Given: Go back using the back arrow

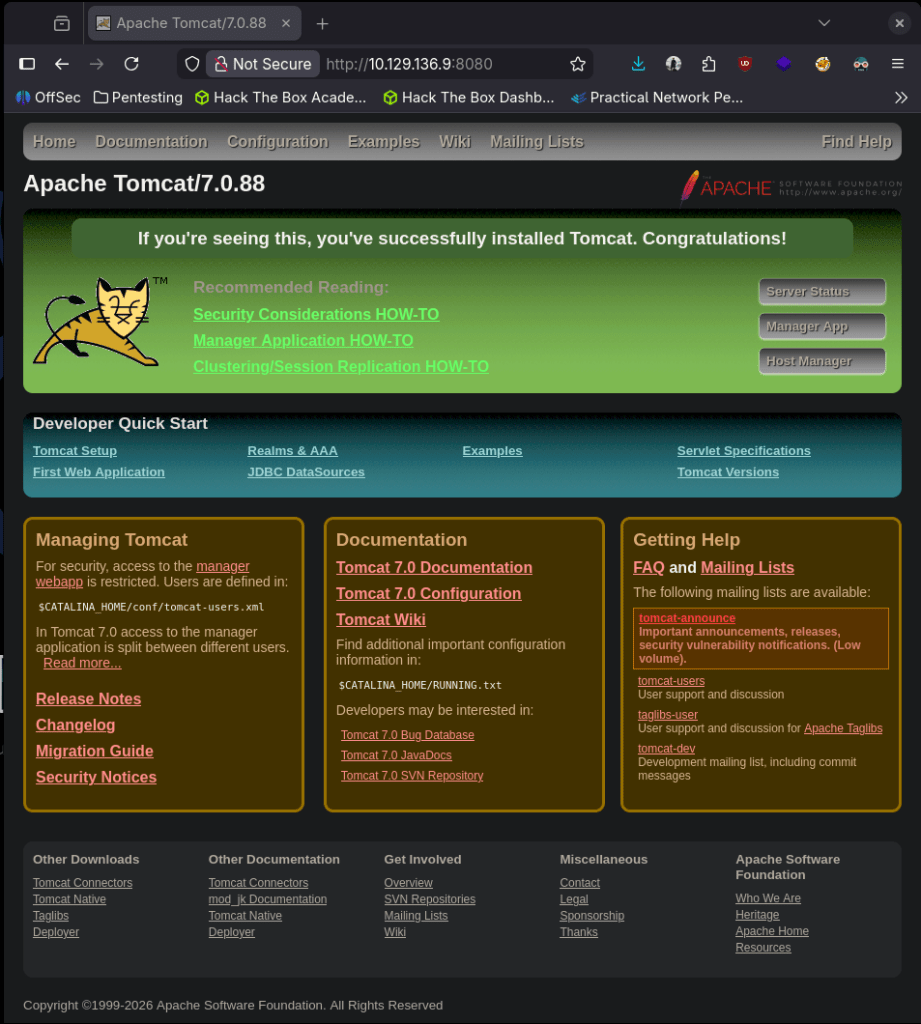Looking at the screenshot, I should tap(62, 64).
